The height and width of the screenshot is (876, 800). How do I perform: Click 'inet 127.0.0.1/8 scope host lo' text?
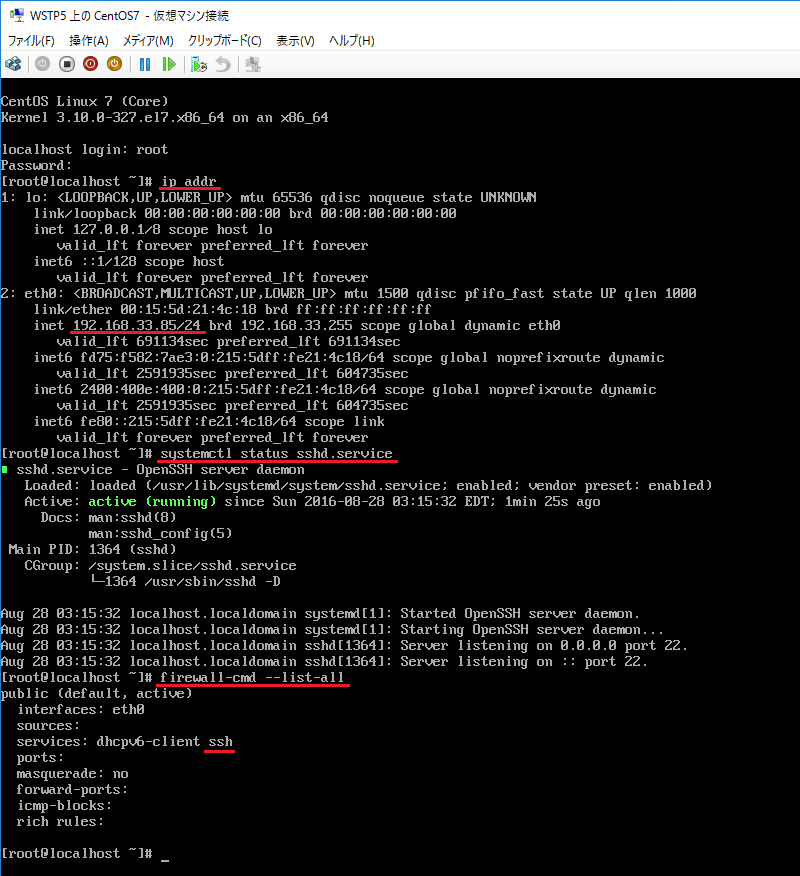coord(153,229)
